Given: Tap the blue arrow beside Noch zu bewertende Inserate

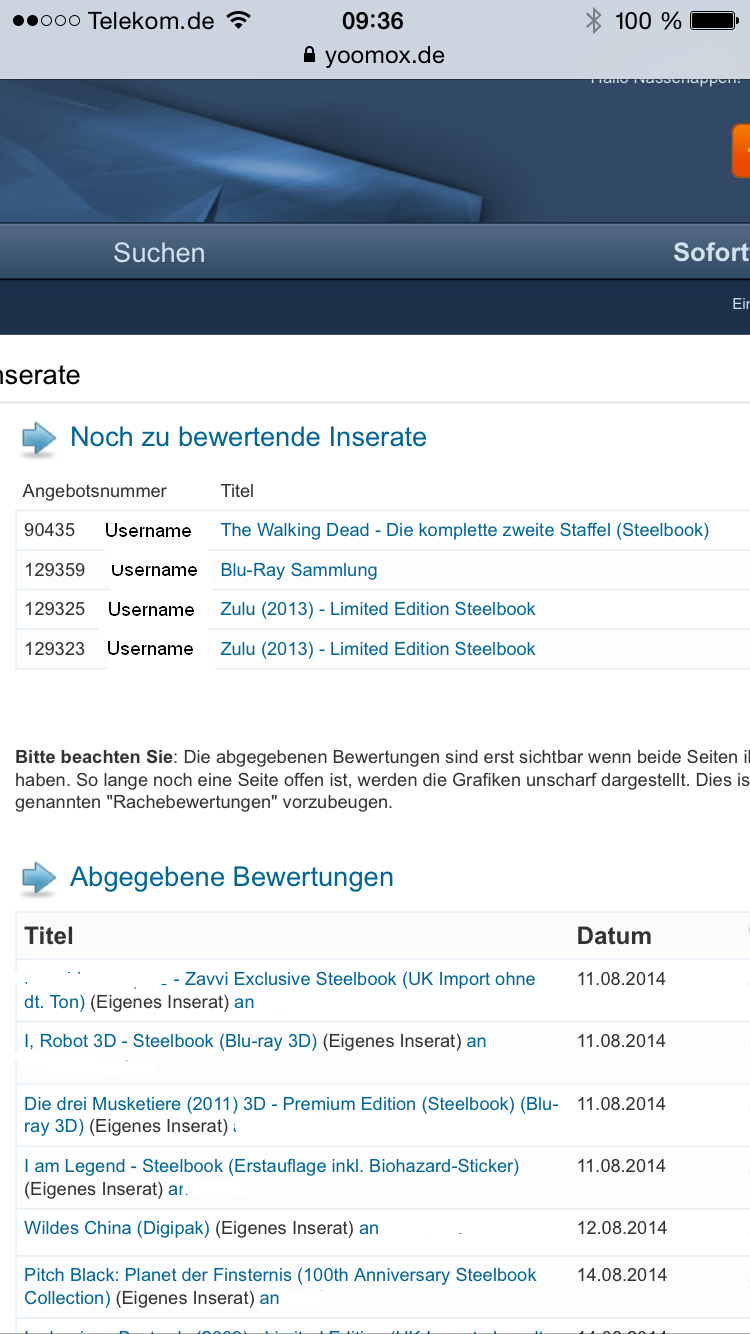Looking at the screenshot, I should pos(39,439).
